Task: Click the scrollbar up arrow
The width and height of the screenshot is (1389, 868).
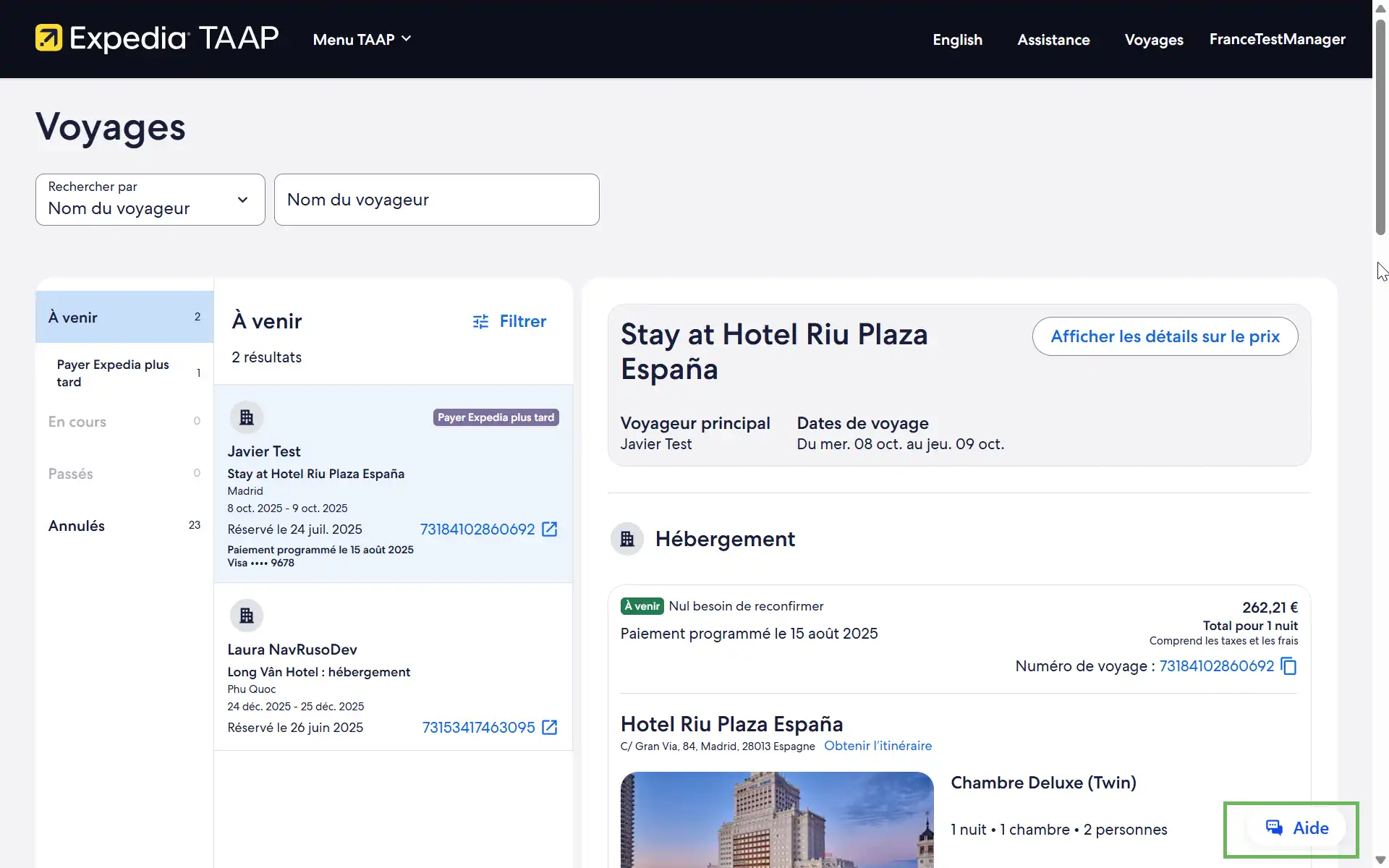Action: pyautogui.click(x=1380, y=7)
